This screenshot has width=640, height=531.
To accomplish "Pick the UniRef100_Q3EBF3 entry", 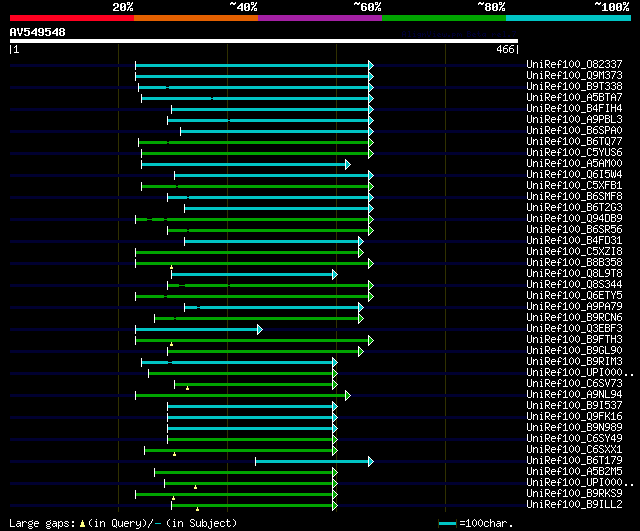I will [x=574, y=329].
